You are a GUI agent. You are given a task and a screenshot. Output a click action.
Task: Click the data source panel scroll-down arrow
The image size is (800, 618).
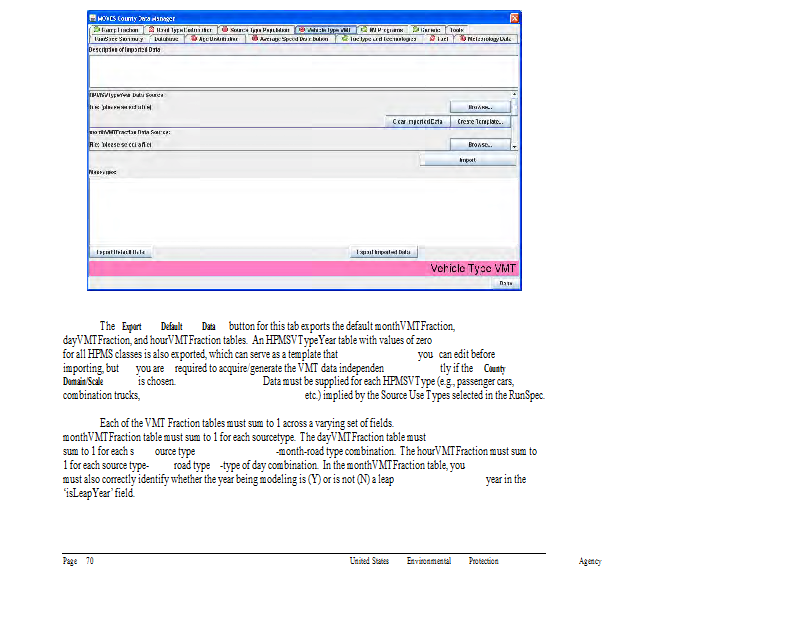click(x=515, y=147)
